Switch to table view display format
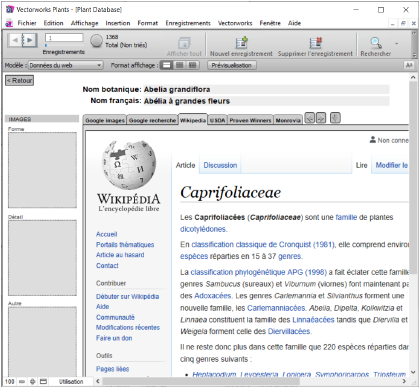Viewport: 420px width, 388px height. pos(192,65)
